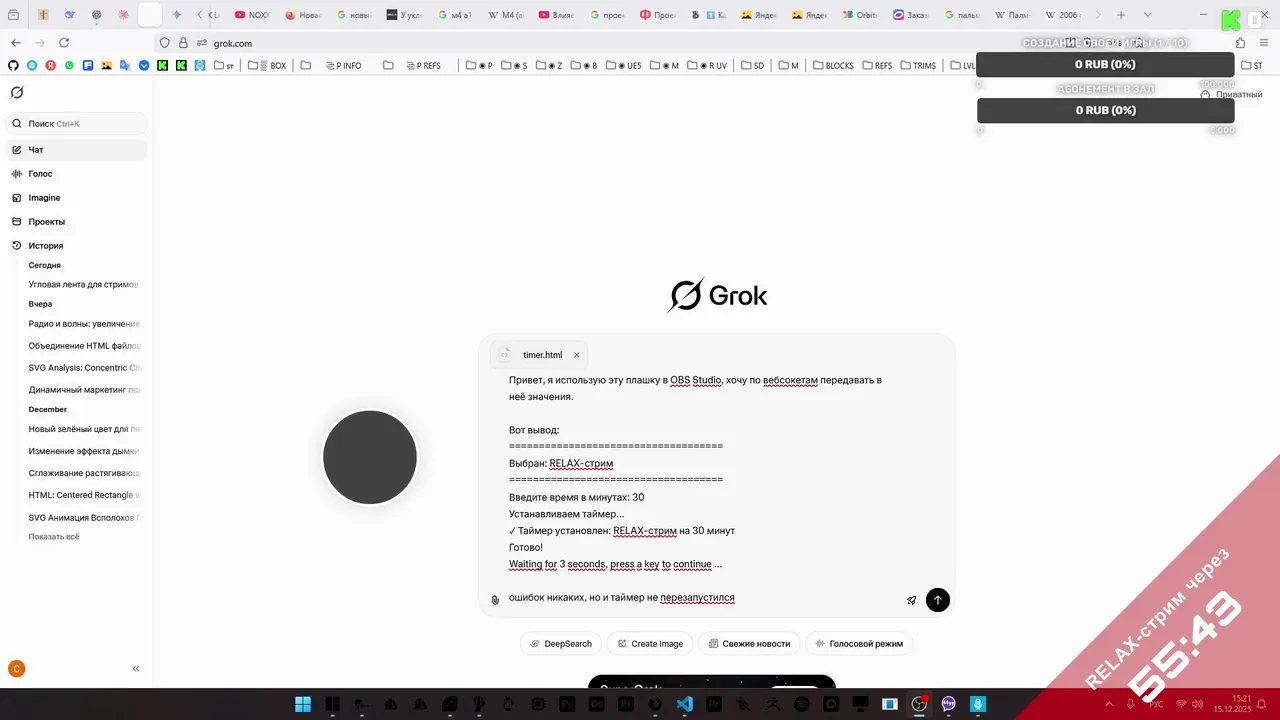Switch to the NOXX YouTube tab

253,15
